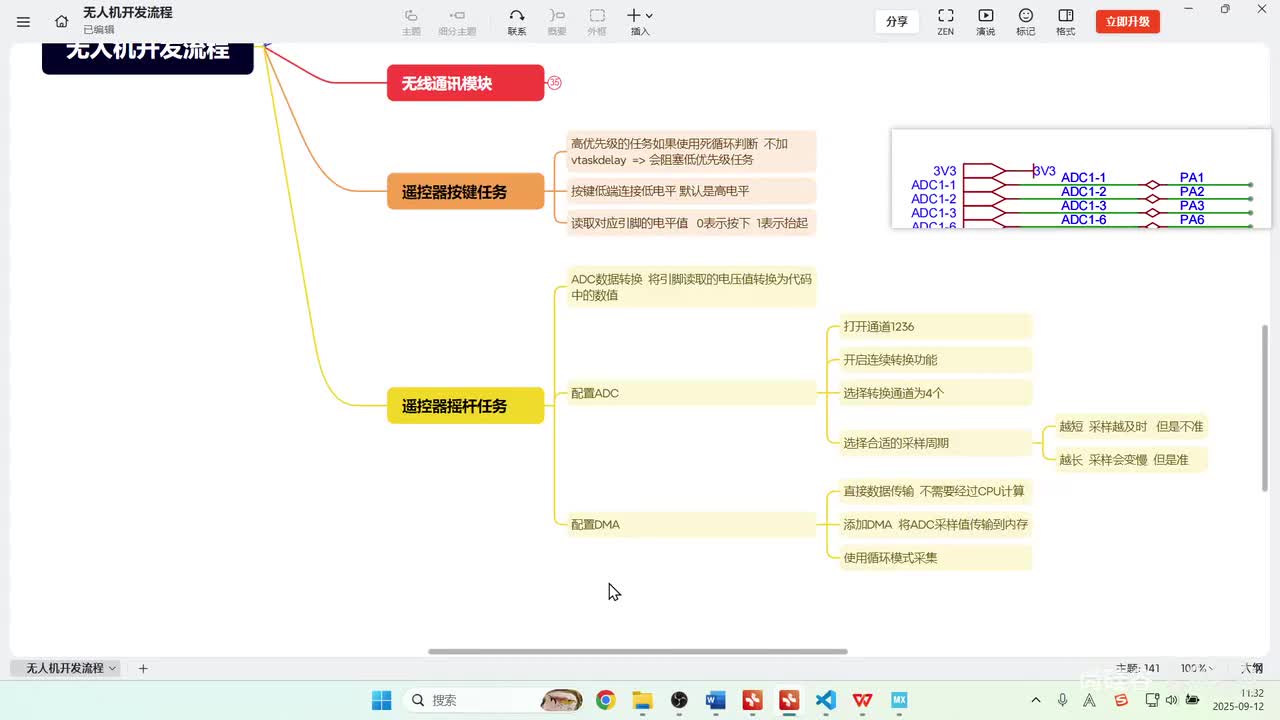Screen dimensions: 1280x720
Task: Show hidden system tray icons
Action: tap(1036, 700)
